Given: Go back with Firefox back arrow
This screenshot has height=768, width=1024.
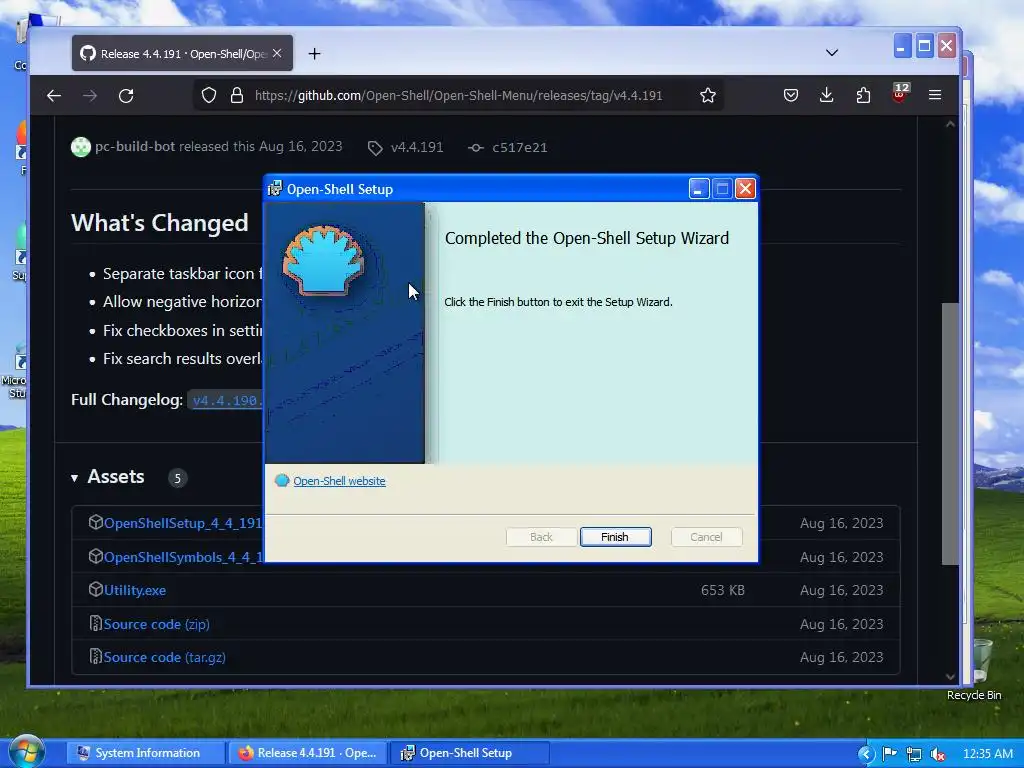Looking at the screenshot, I should coord(54,95).
